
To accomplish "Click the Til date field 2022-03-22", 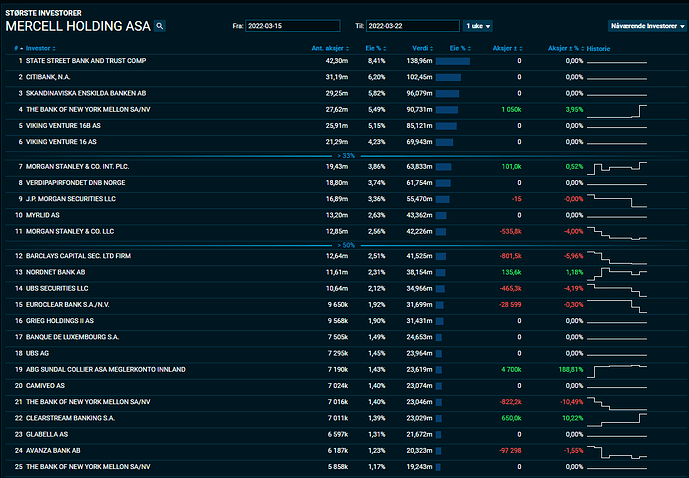I will [413, 26].
